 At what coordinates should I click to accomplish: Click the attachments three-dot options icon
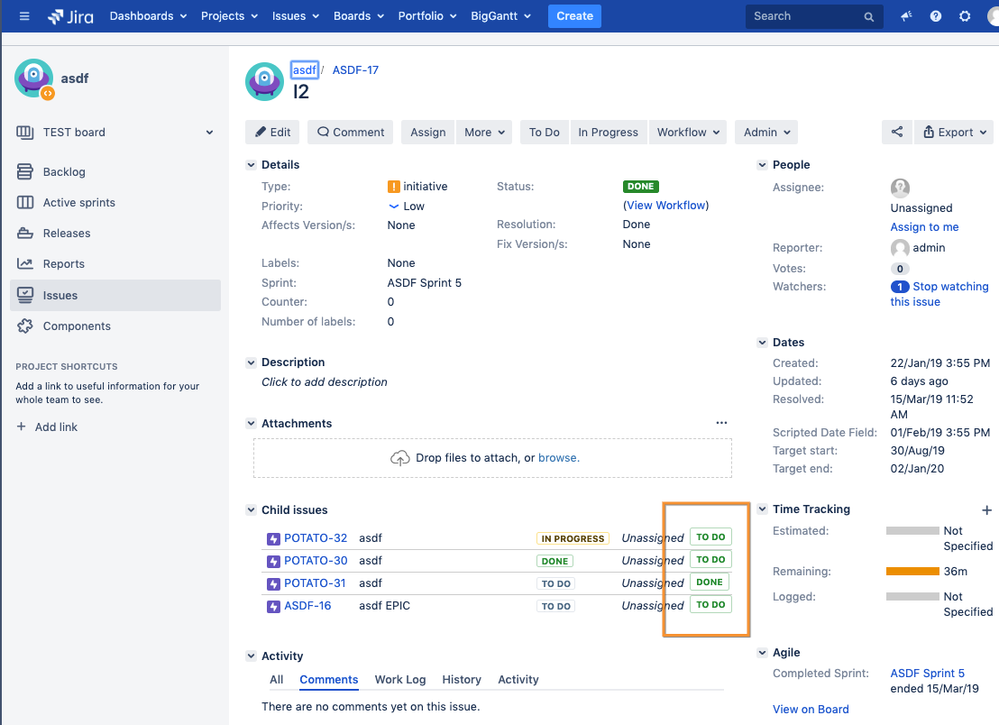pos(721,423)
